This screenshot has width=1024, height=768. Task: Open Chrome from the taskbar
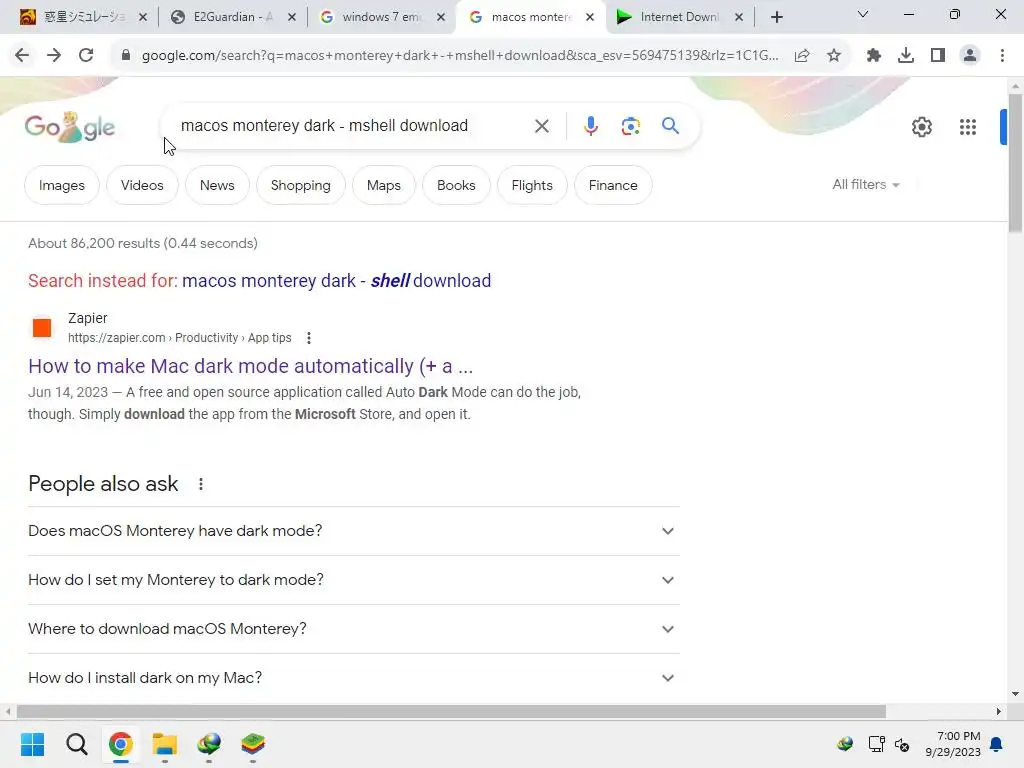pyautogui.click(x=121, y=744)
